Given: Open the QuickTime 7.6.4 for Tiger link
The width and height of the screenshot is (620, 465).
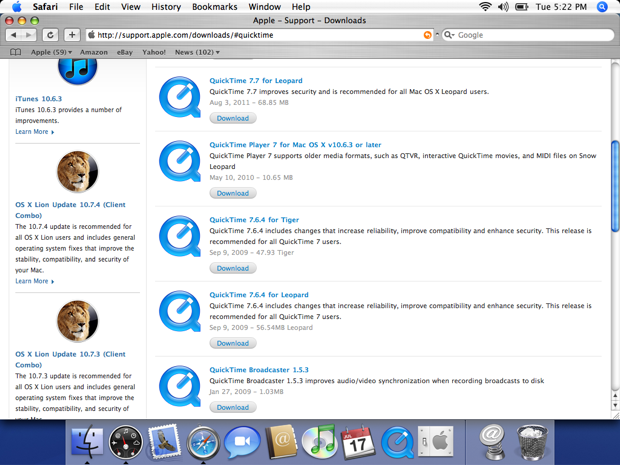Looking at the screenshot, I should [254, 220].
